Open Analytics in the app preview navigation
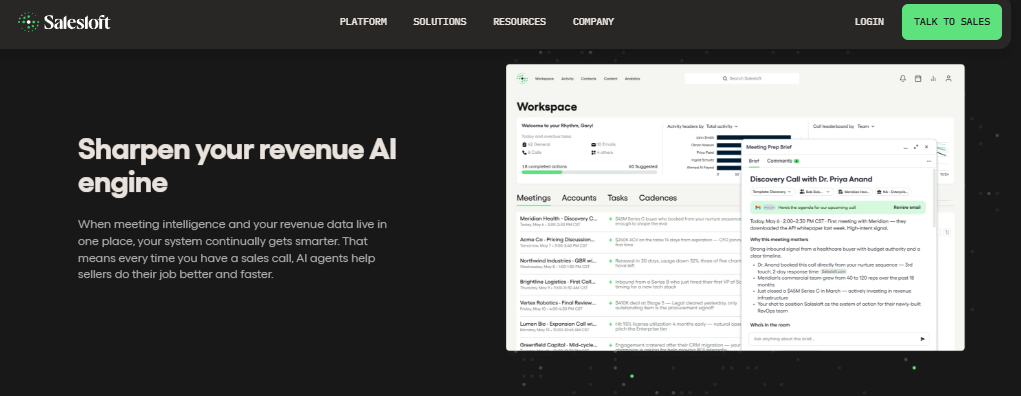Viewport: 1021px width, 396px height. click(x=632, y=79)
